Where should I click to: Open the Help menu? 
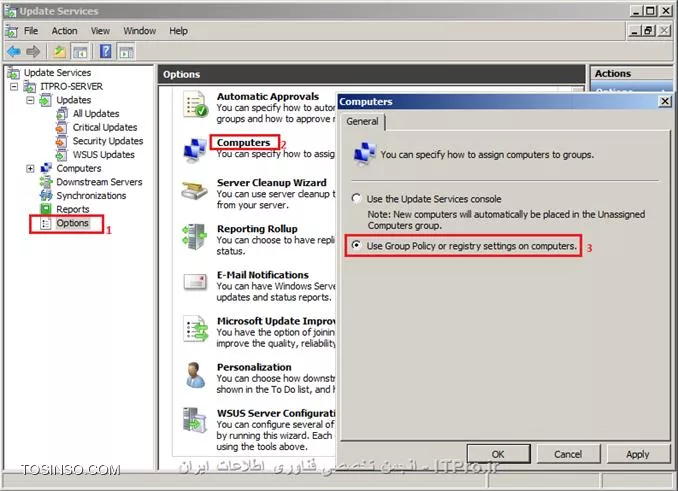(x=178, y=31)
